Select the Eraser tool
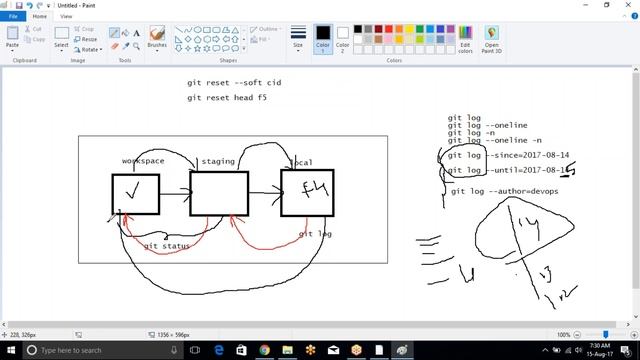Viewport: 640px width, 360px height. pyautogui.click(x=114, y=46)
